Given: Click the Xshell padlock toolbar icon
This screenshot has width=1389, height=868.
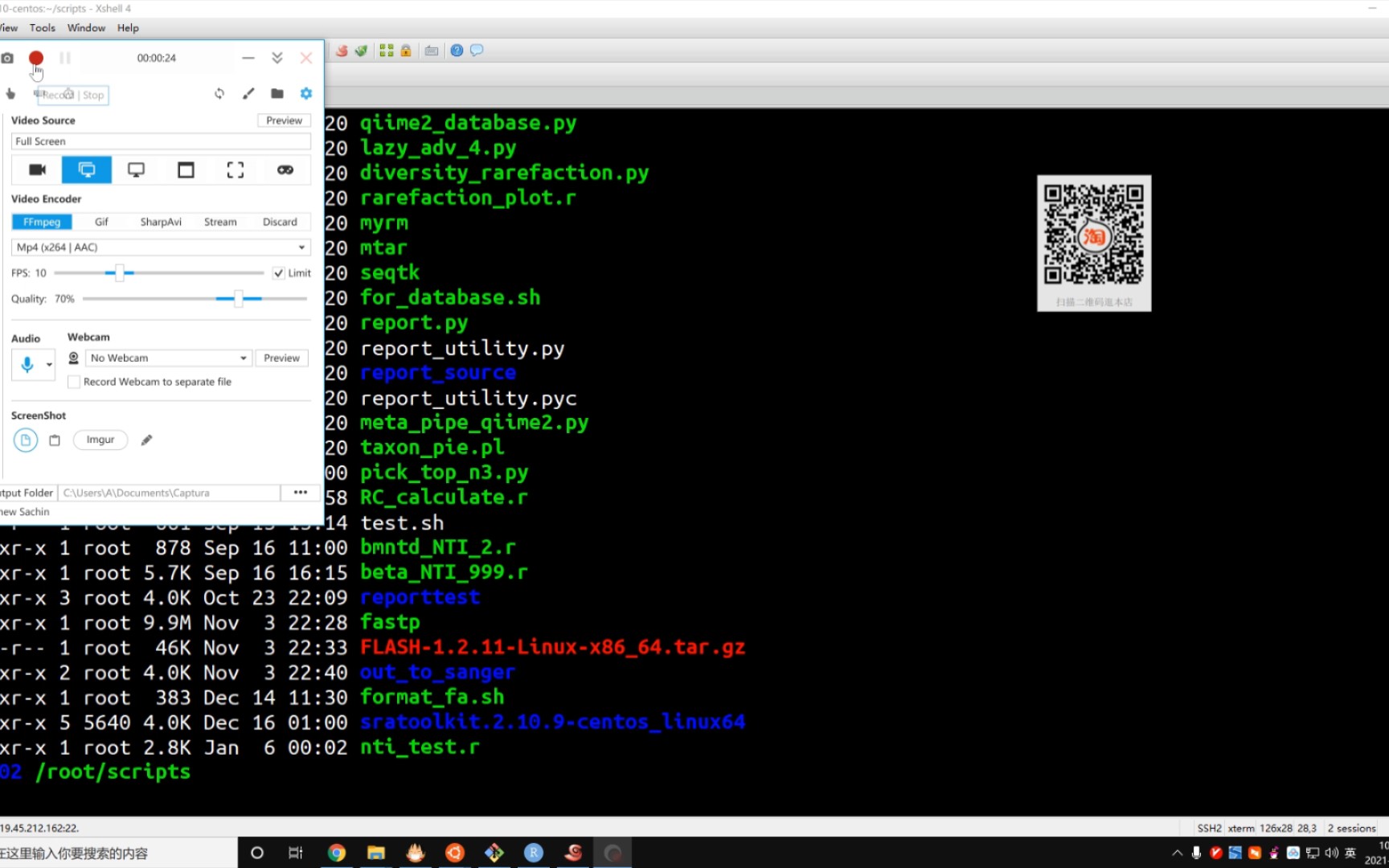Looking at the screenshot, I should 406,51.
